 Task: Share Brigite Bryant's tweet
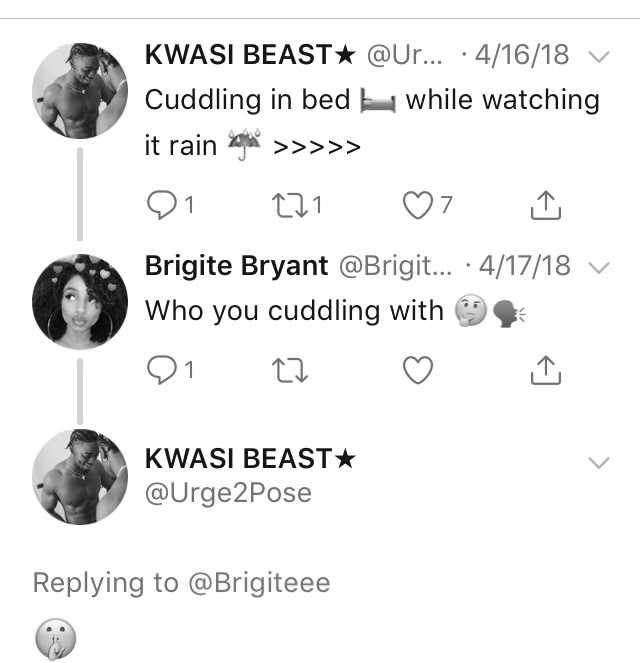[x=546, y=370]
